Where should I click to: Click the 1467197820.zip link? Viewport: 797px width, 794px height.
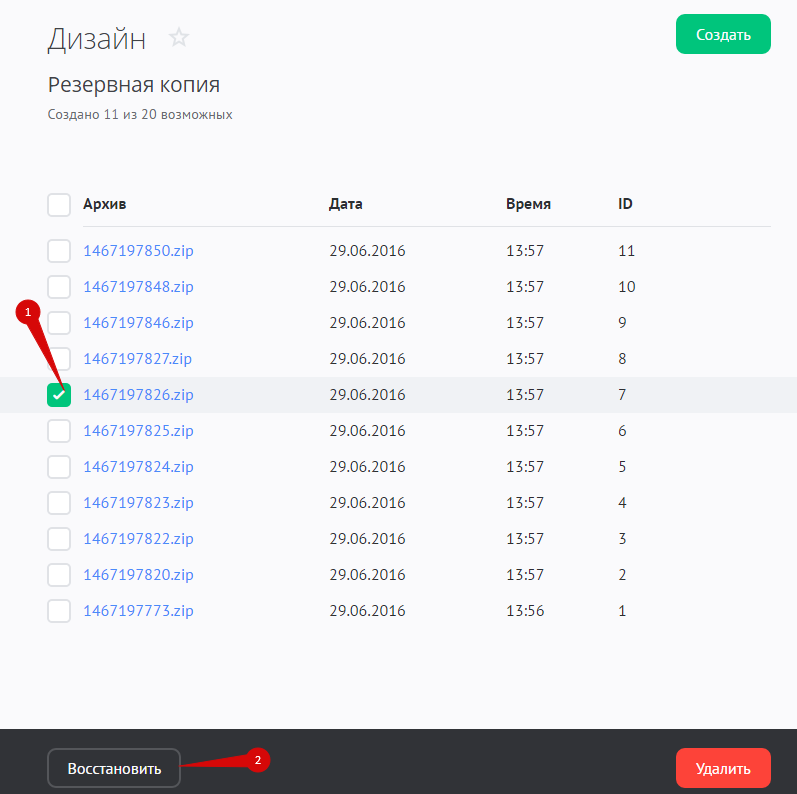[x=138, y=575]
